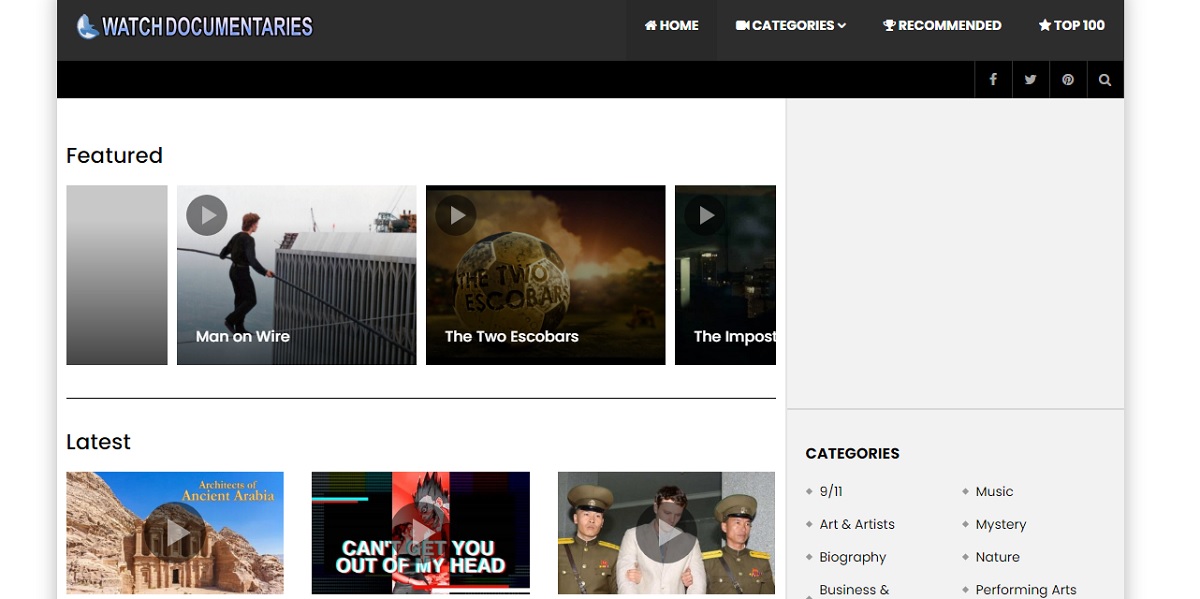Image resolution: width=1200 pixels, height=599 pixels.
Task: Select the Music category link
Action: tap(994, 491)
